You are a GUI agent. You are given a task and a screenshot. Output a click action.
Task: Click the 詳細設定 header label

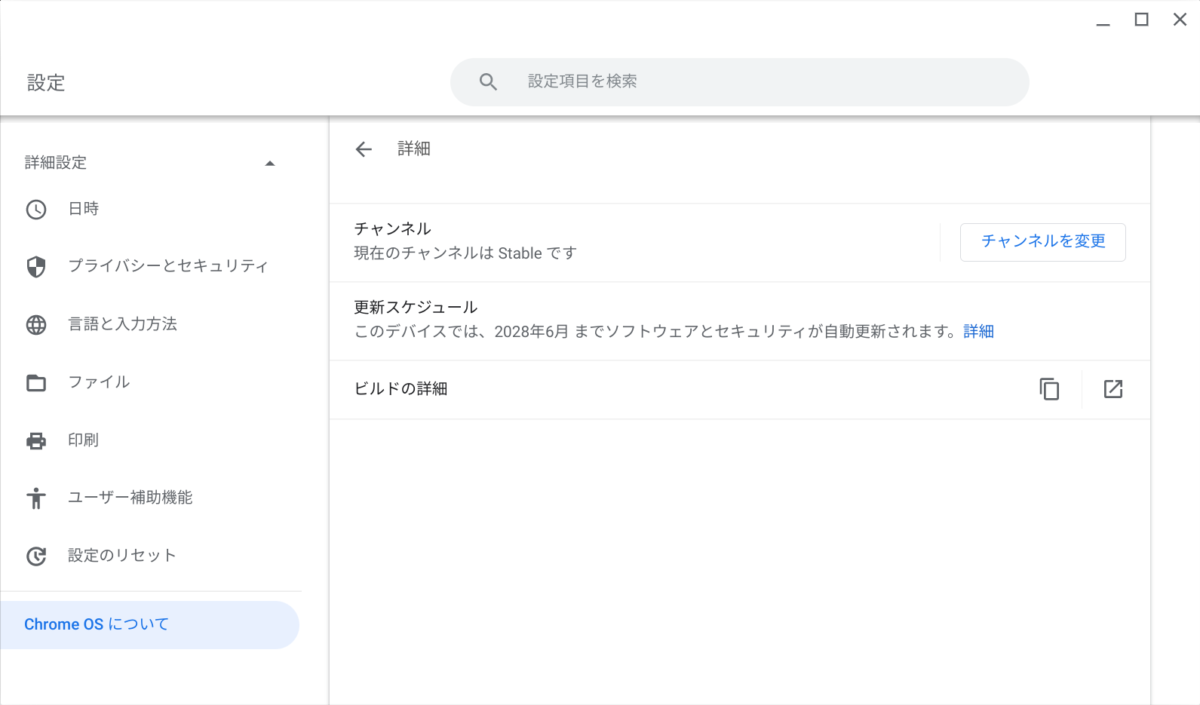[x=56, y=163]
